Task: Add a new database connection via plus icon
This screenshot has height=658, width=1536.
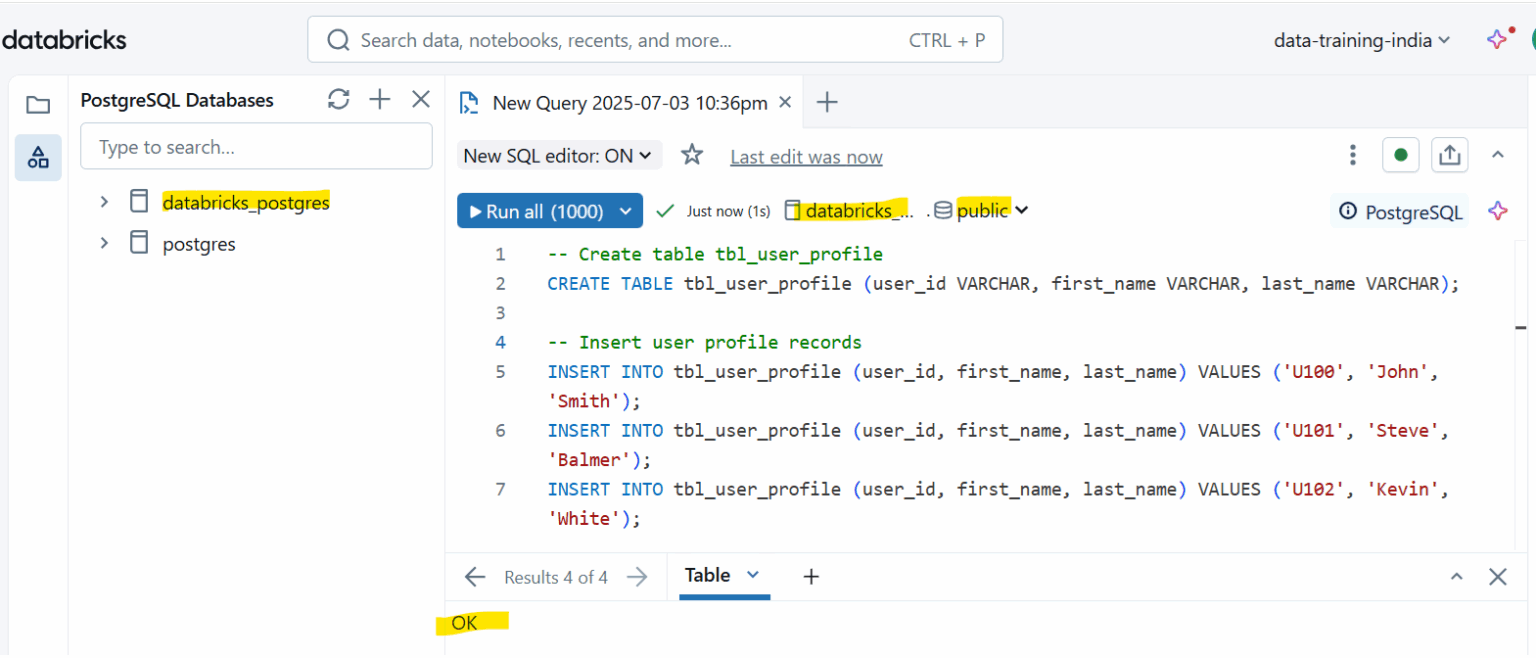Action: coord(379,99)
